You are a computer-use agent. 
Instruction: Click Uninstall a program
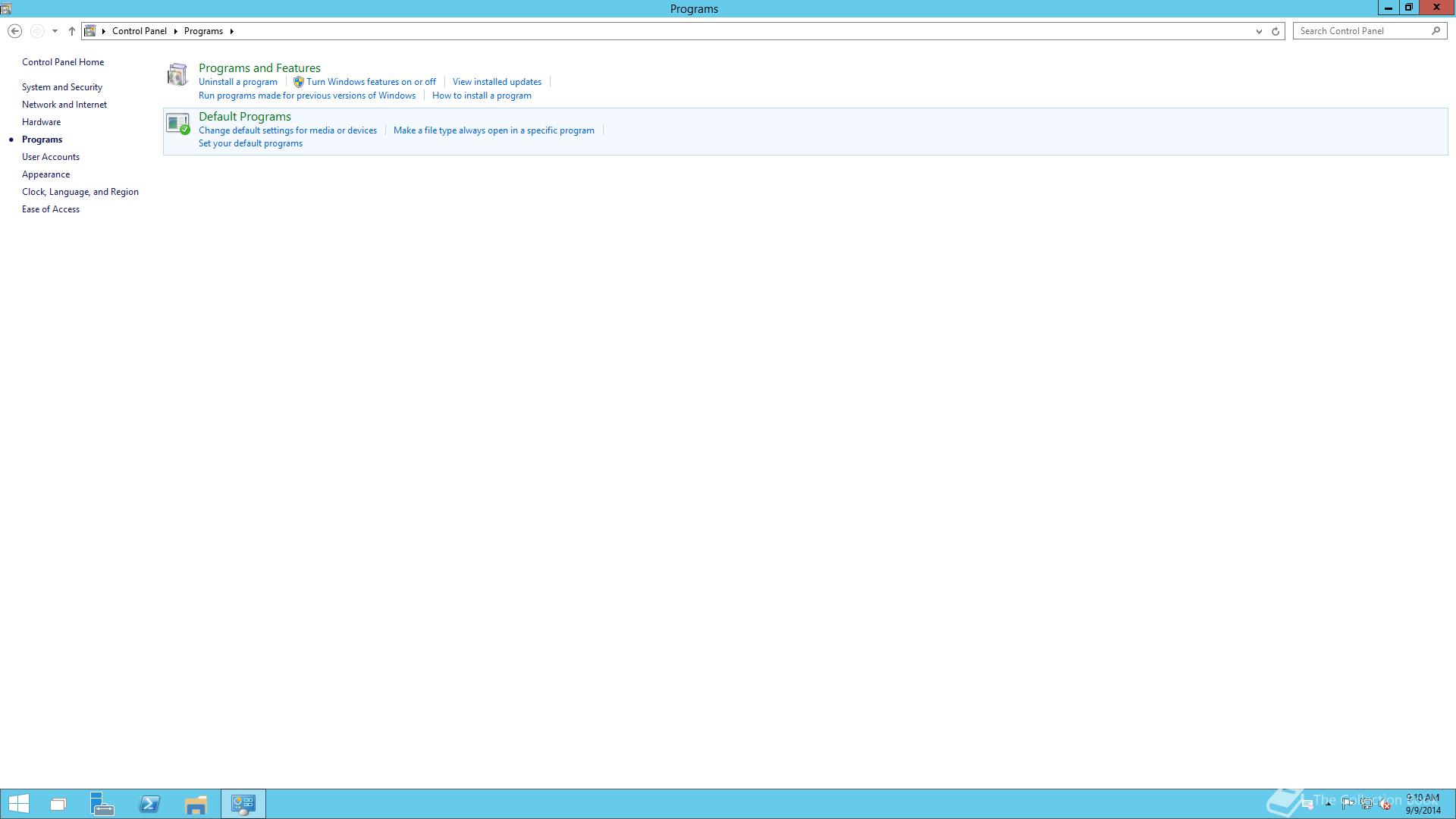(x=238, y=82)
